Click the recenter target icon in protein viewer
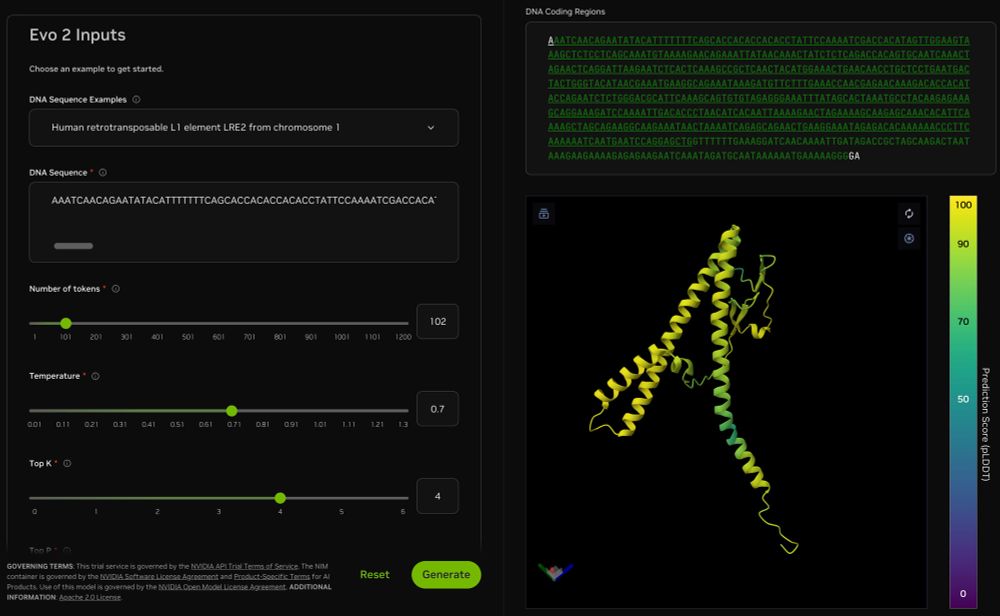Viewport: 1000px width, 616px height. click(909, 238)
